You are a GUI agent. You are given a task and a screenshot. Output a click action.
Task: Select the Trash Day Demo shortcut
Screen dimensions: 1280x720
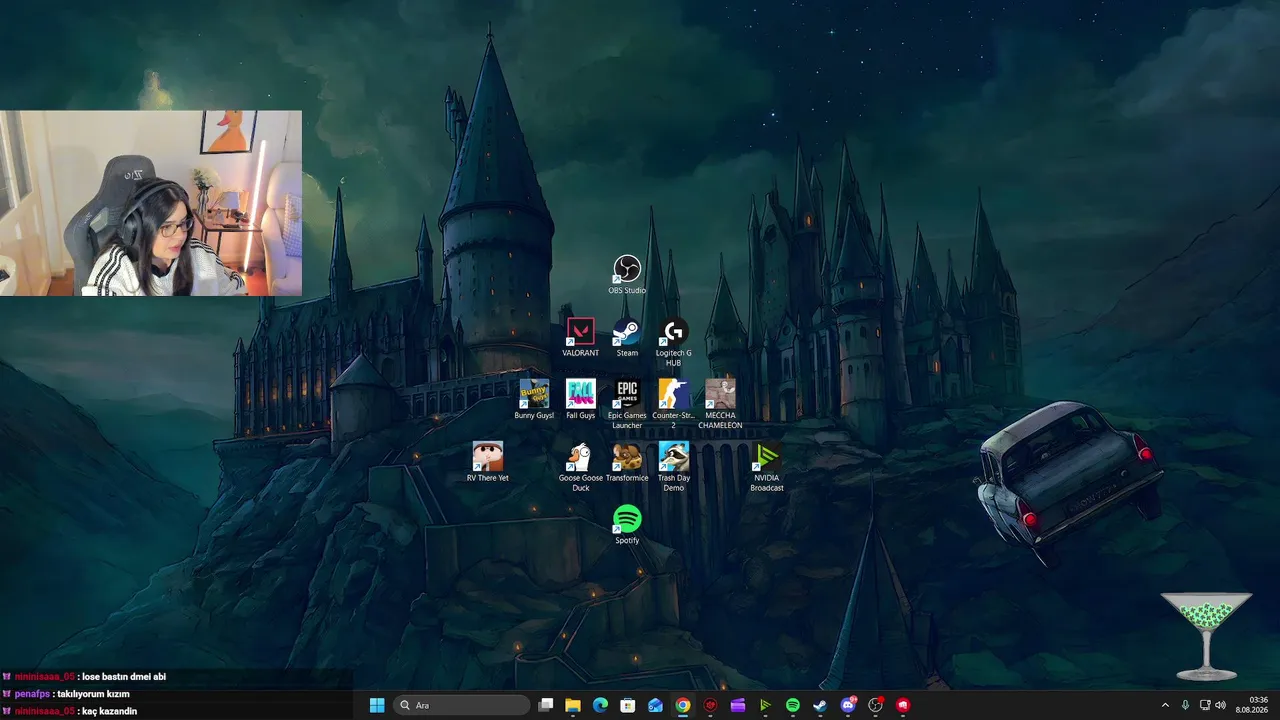(x=673, y=467)
